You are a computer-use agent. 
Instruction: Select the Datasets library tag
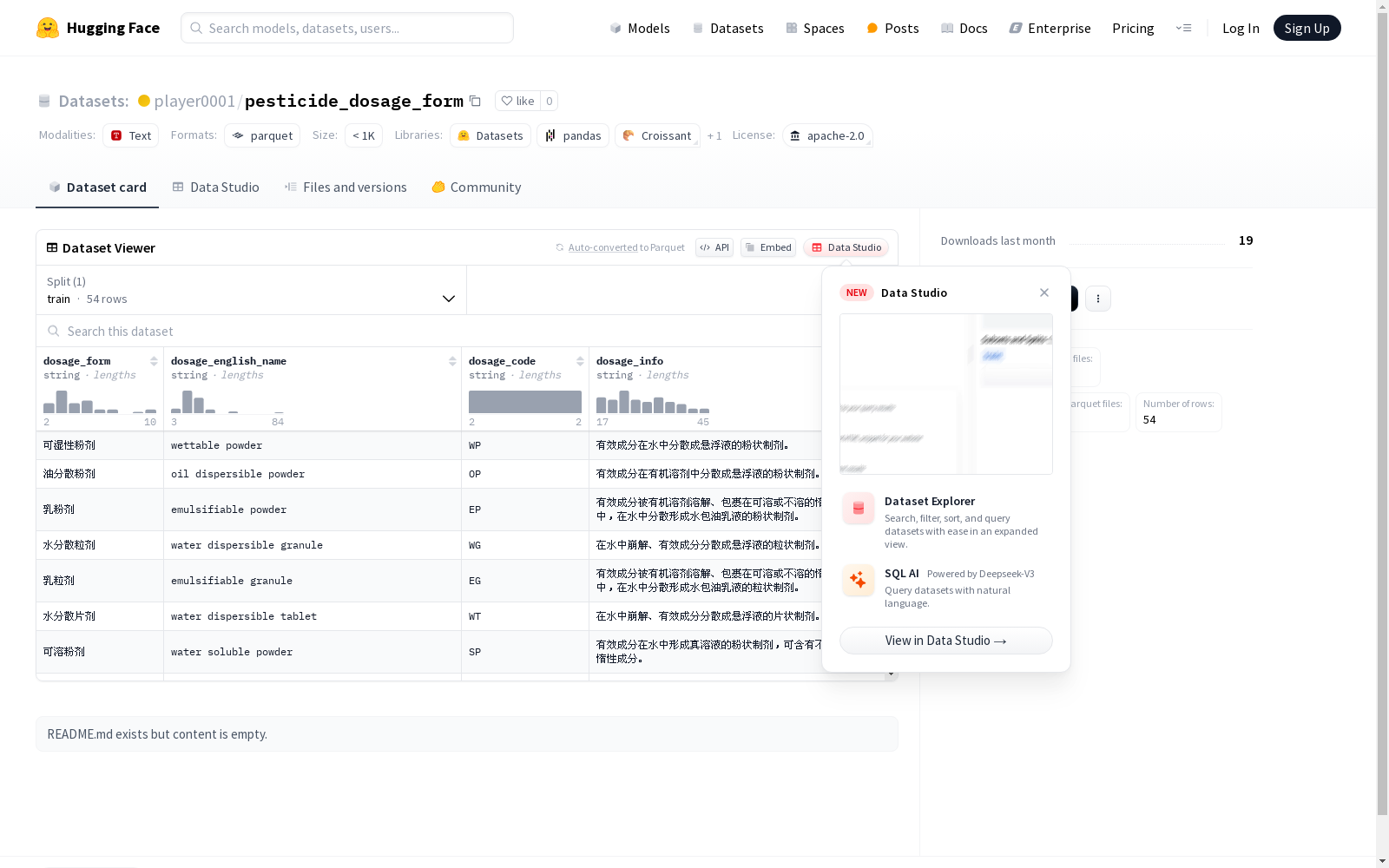pos(490,135)
